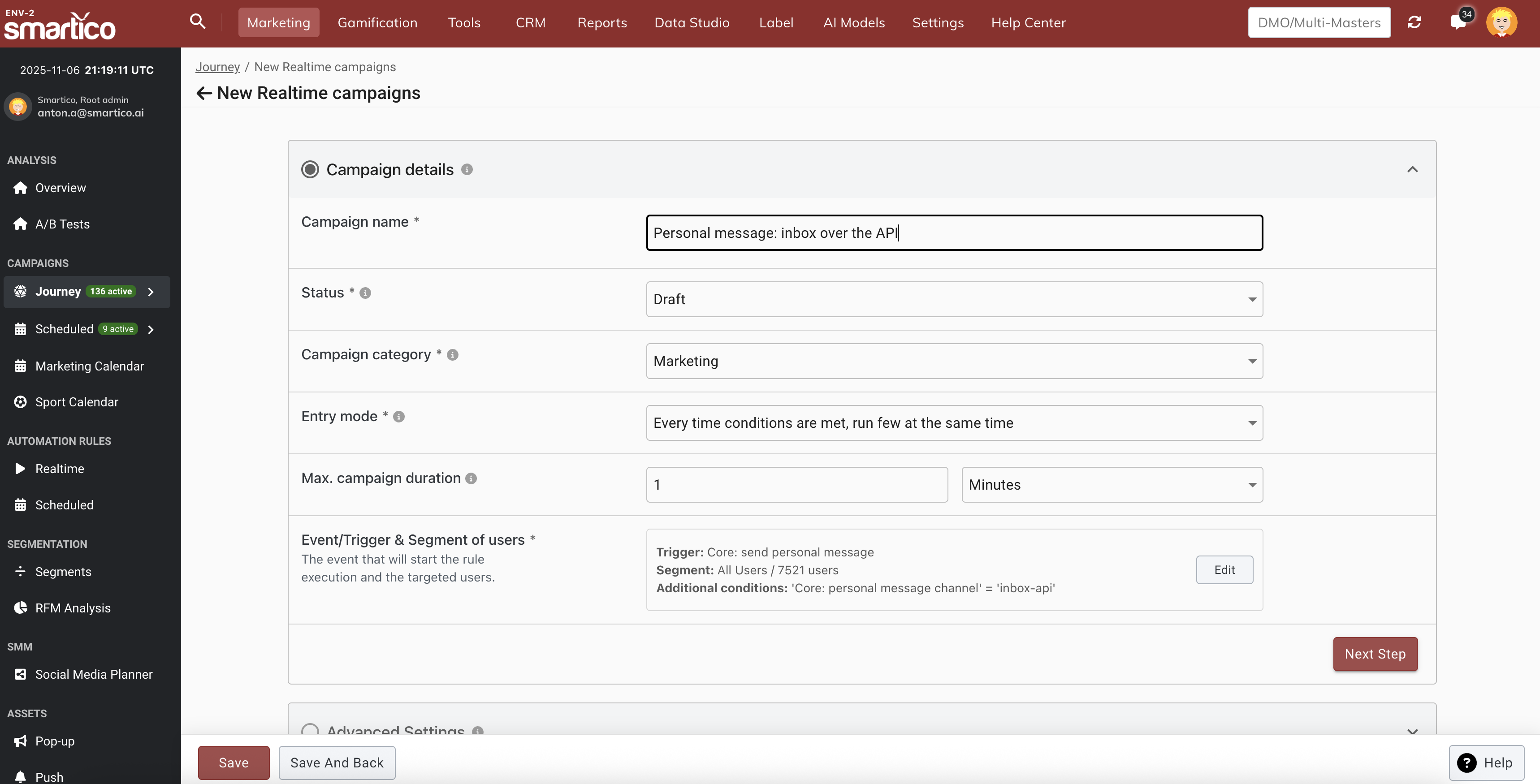
Task: Open the chat notifications icon with badge 34
Action: (x=1458, y=23)
